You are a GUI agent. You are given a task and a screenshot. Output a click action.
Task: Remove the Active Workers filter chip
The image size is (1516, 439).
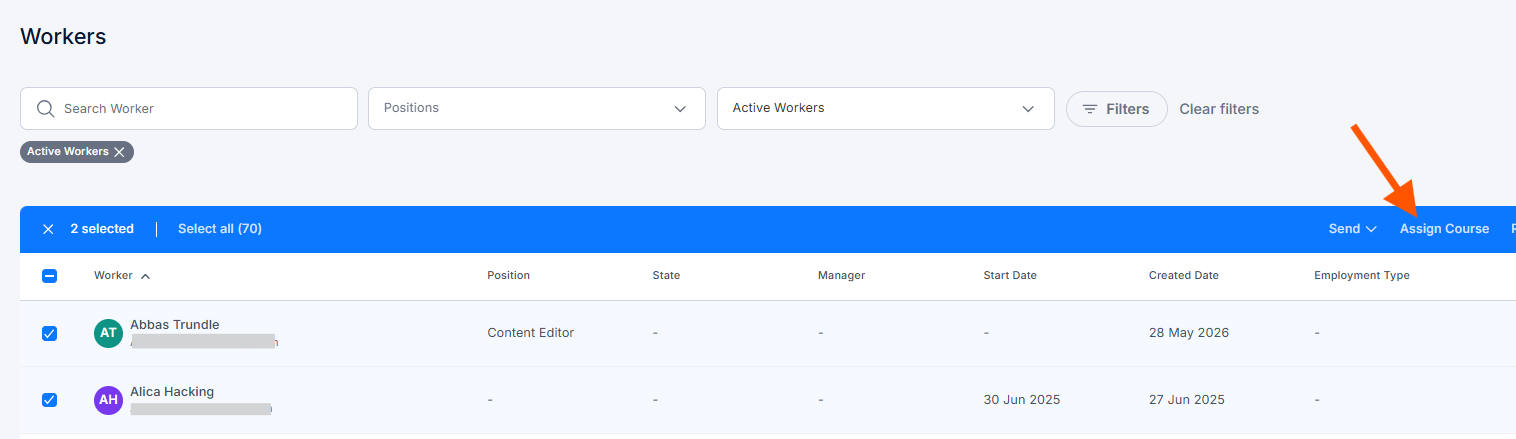click(119, 152)
